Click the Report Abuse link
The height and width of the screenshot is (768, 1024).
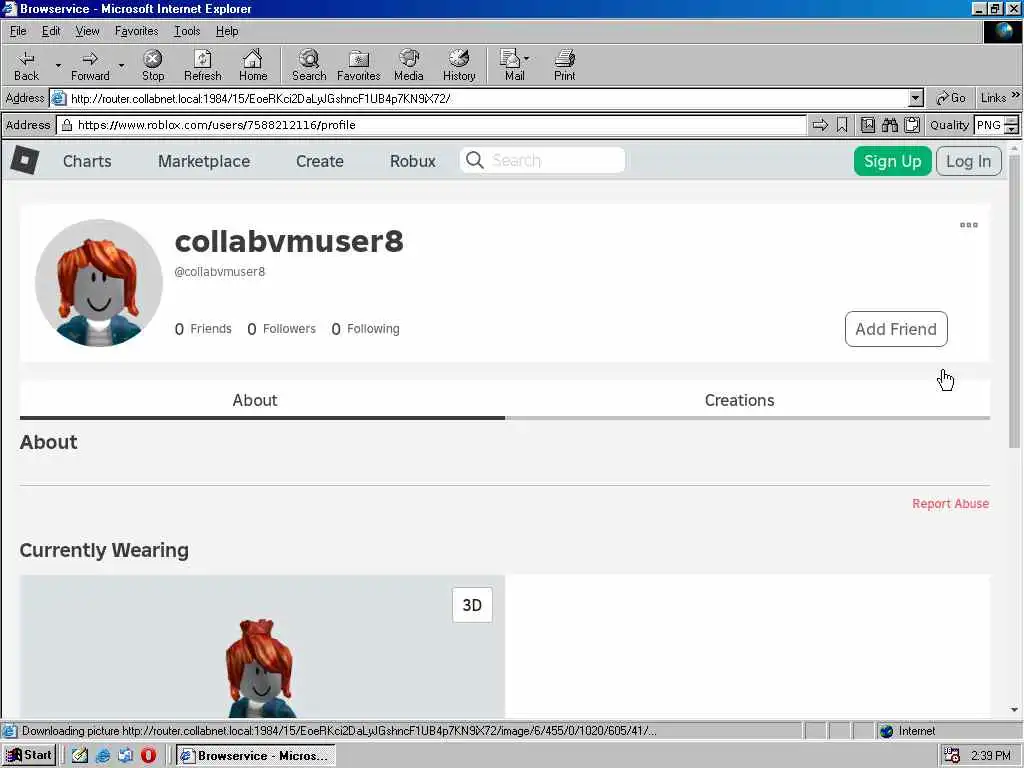point(950,504)
